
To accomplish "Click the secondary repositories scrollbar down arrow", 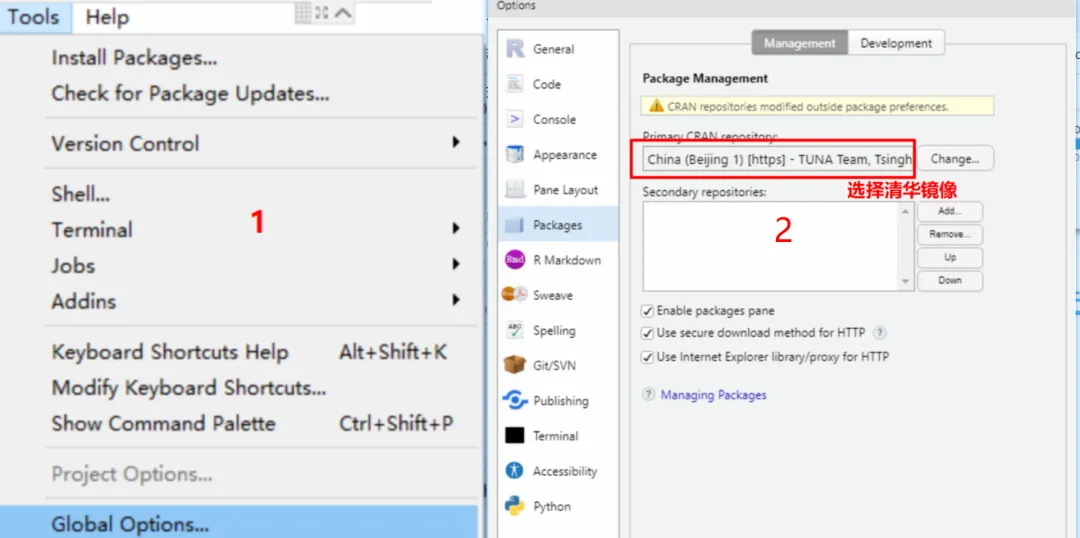I will (x=906, y=282).
